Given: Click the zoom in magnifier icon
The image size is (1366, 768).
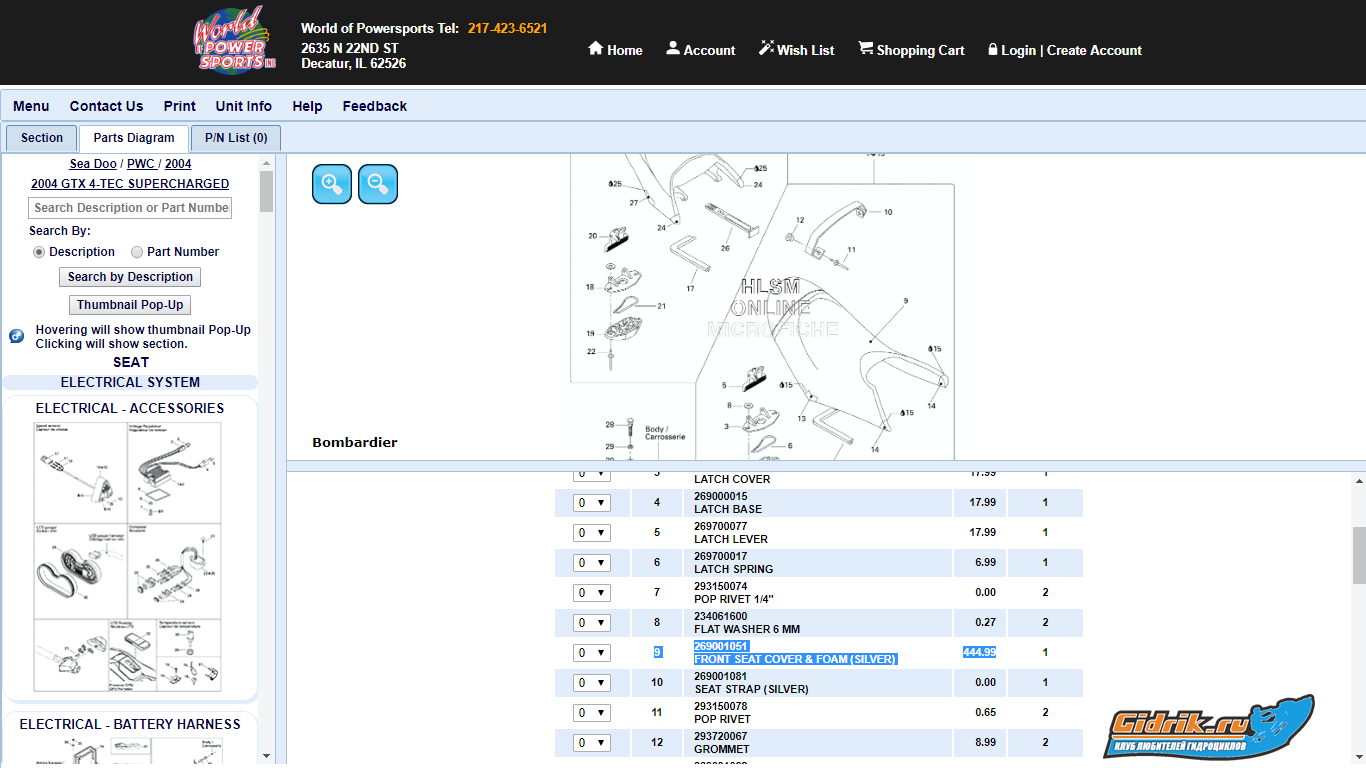Looking at the screenshot, I should click(332, 184).
